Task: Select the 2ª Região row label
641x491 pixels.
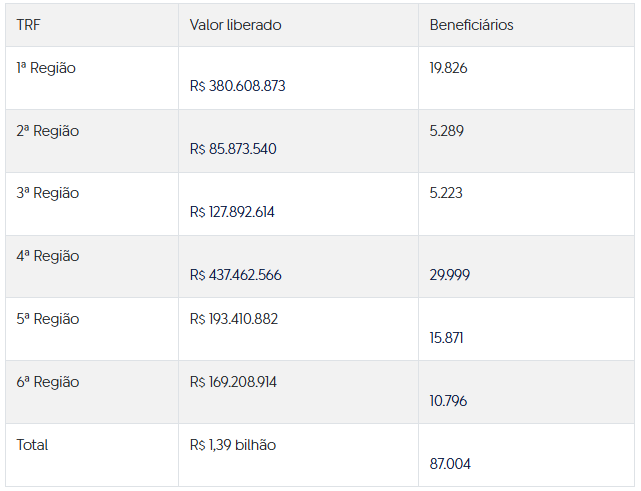Action: (47, 131)
